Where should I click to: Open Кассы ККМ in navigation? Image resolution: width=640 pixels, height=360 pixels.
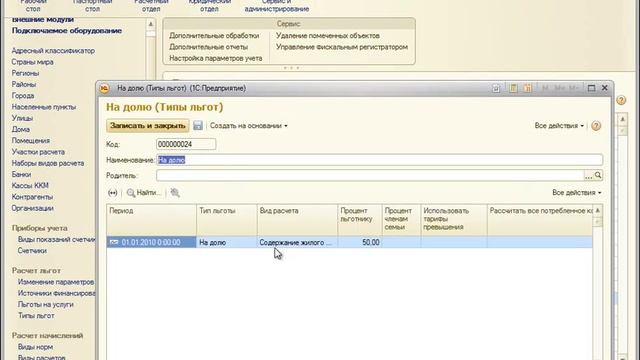pyautogui.click(x=30, y=186)
